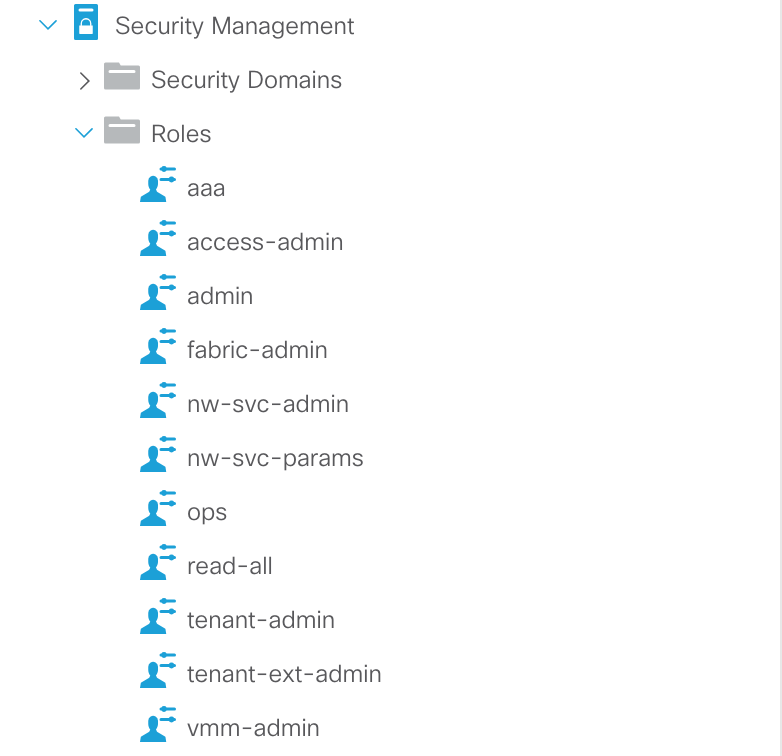Open the vmm-admin role entry
The height and width of the screenshot is (756, 782).
click(253, 728)
